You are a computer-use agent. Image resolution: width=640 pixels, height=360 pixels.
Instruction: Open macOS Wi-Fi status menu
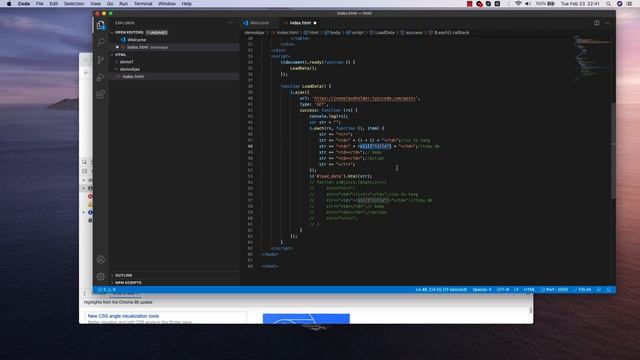[518, 4]
